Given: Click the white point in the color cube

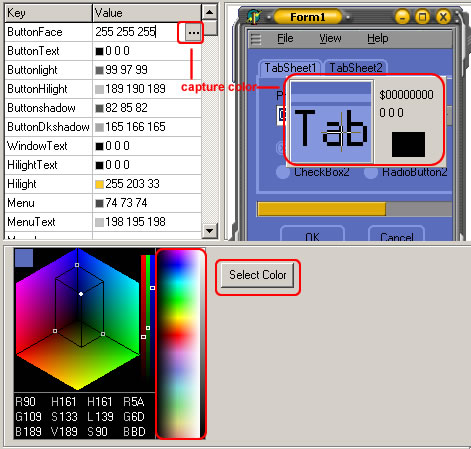Looking at the screenshot, I should point(81,294).
